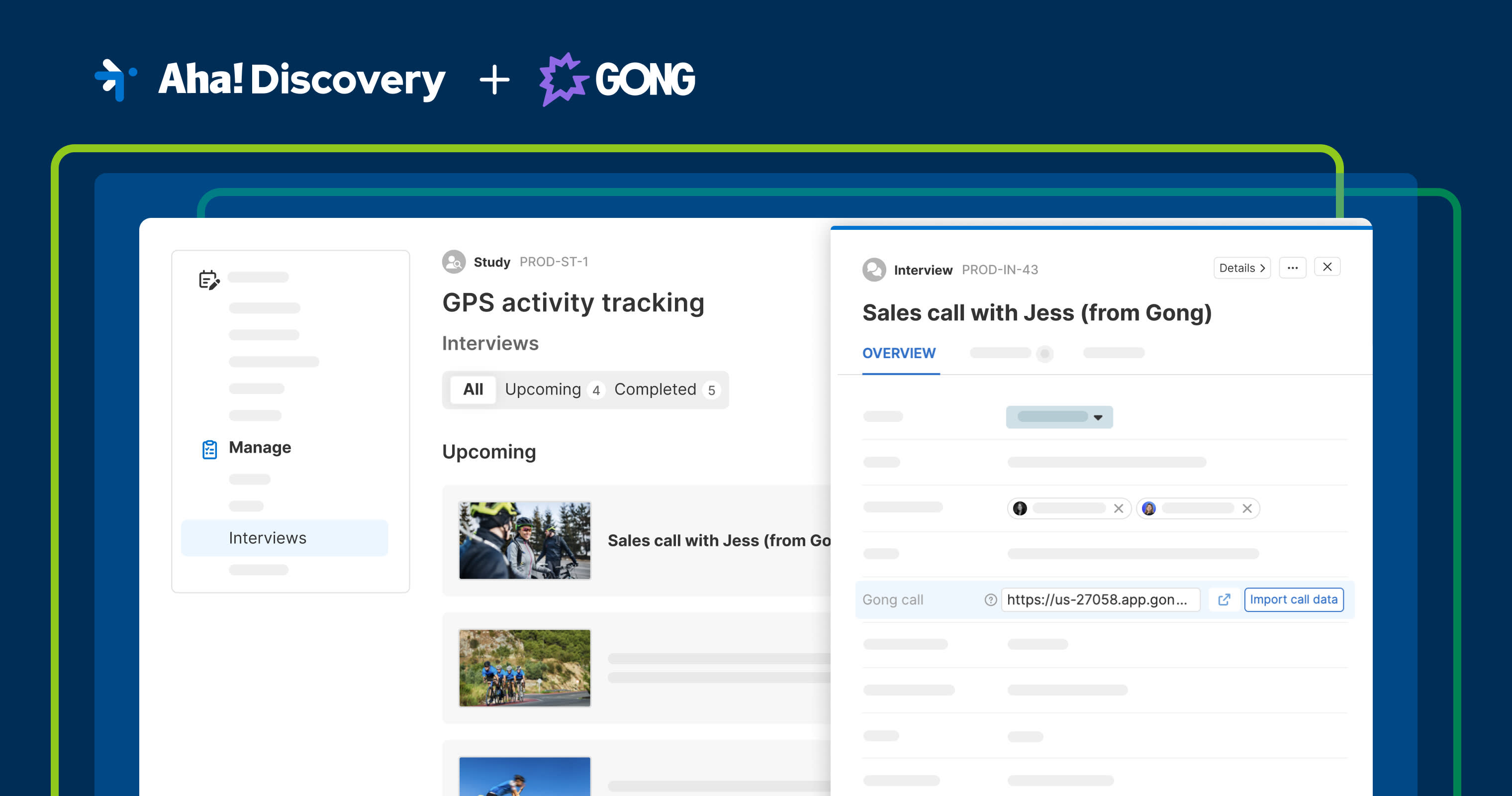Image resolution: width=1512 pixels, height=796 pixels.
Task: Switch to the Overview tab
Action: click(x=899, y=353)
